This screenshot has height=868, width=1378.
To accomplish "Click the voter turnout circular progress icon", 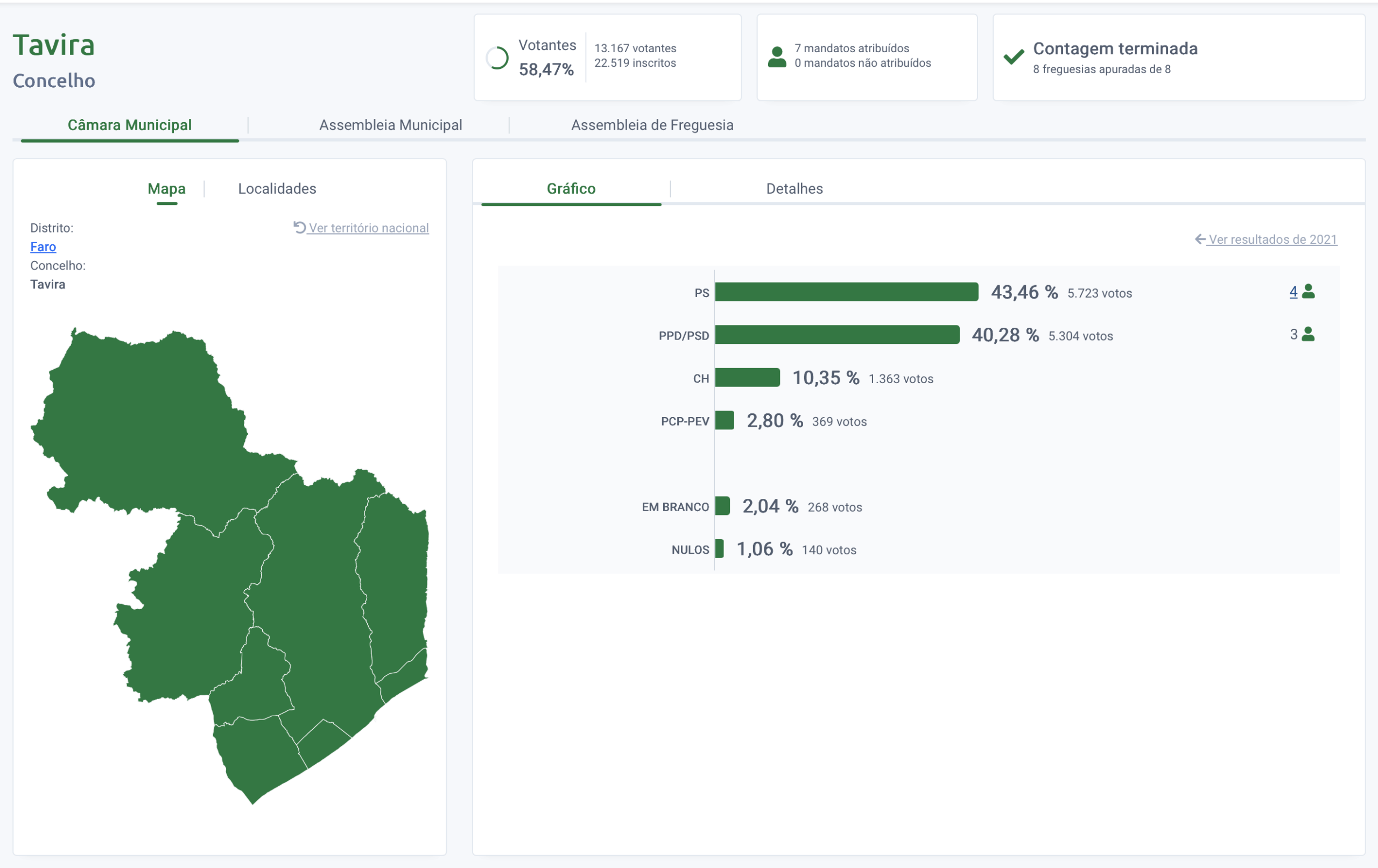I will pyautogui.click(x=497, y=58).
